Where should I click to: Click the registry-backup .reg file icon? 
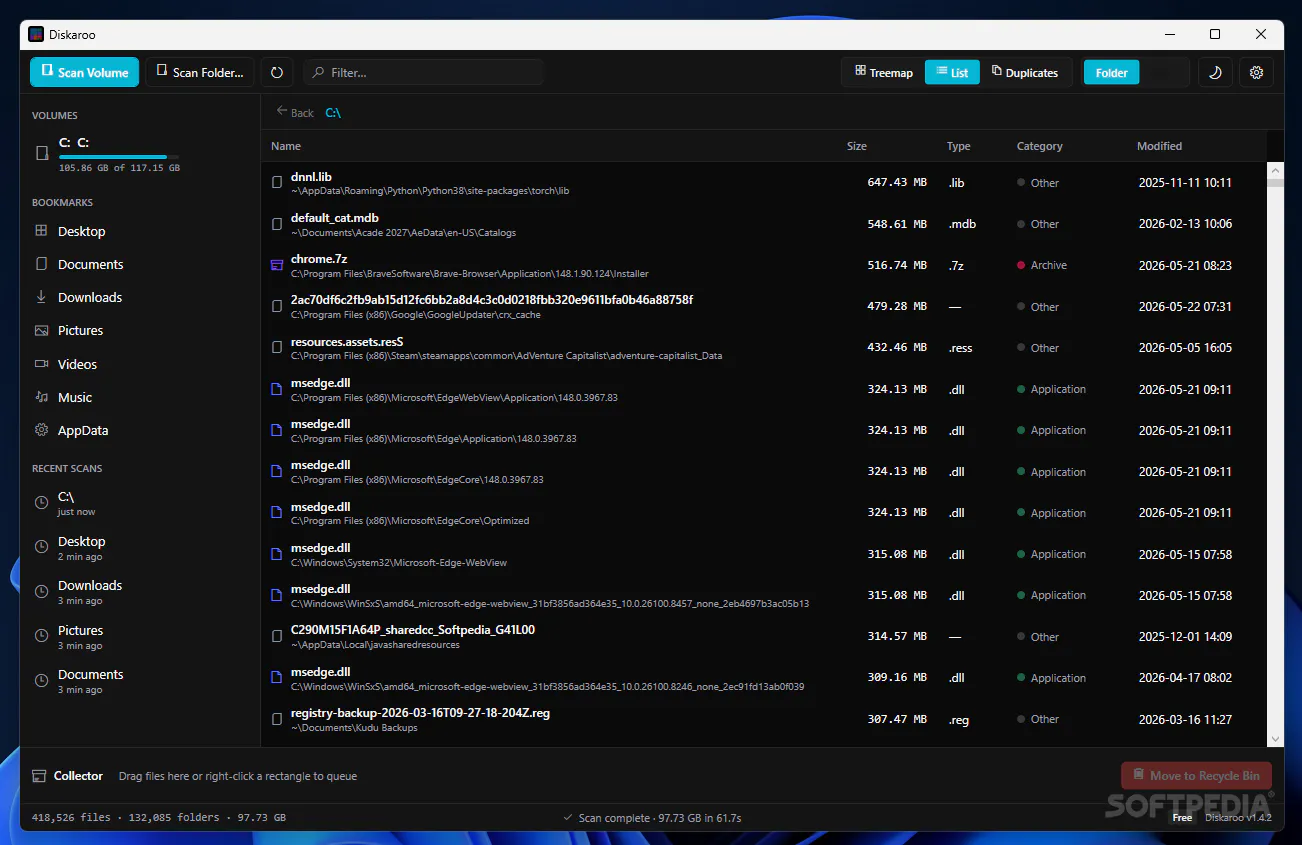click(x=277, y=719)
